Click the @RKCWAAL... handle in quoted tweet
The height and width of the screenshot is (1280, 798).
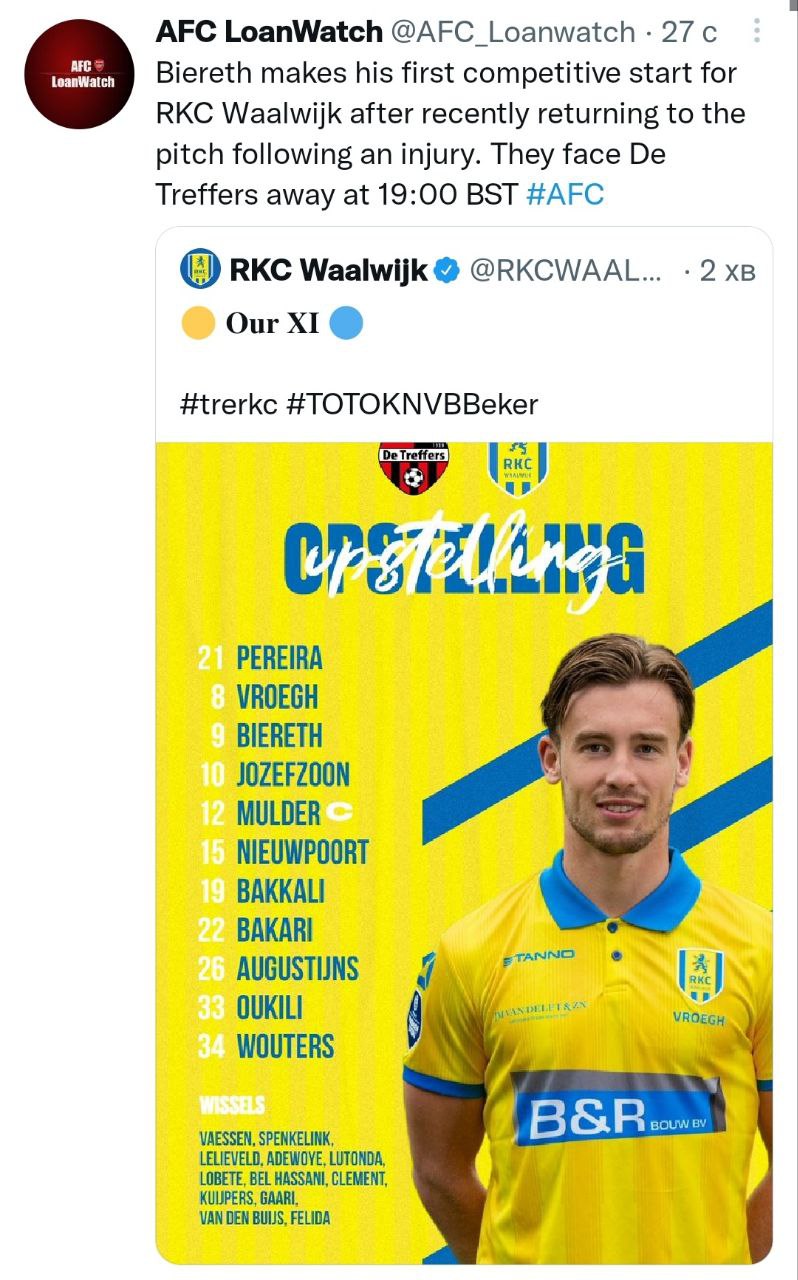[564, 270]
